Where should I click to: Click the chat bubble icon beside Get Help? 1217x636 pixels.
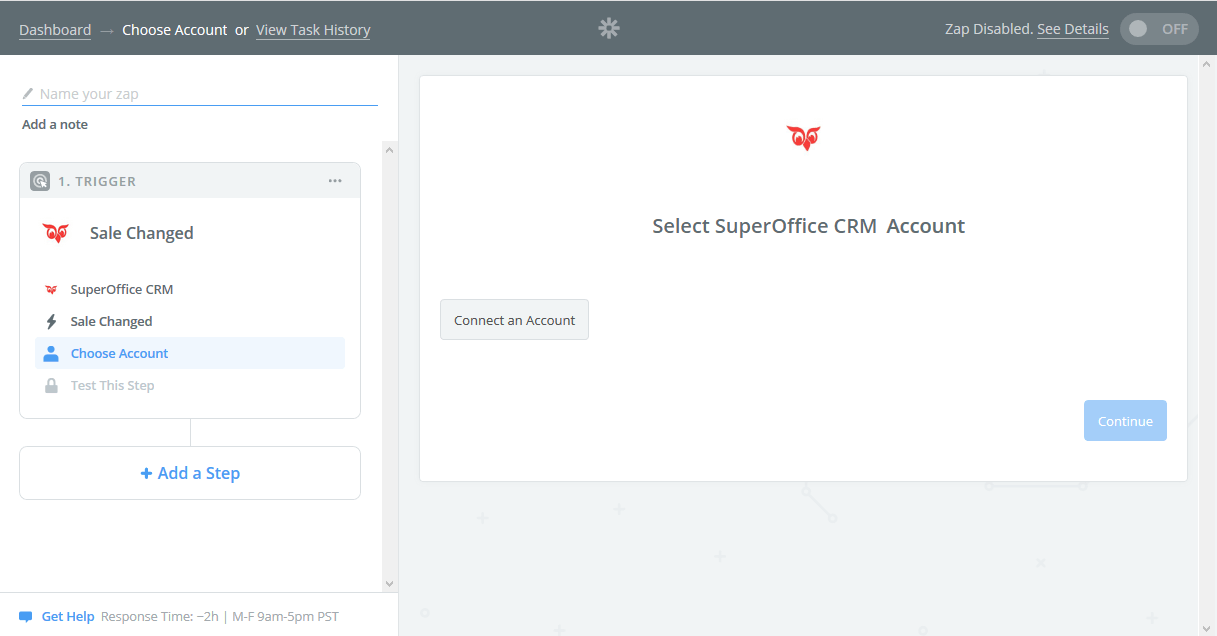[x=26, y=616]
